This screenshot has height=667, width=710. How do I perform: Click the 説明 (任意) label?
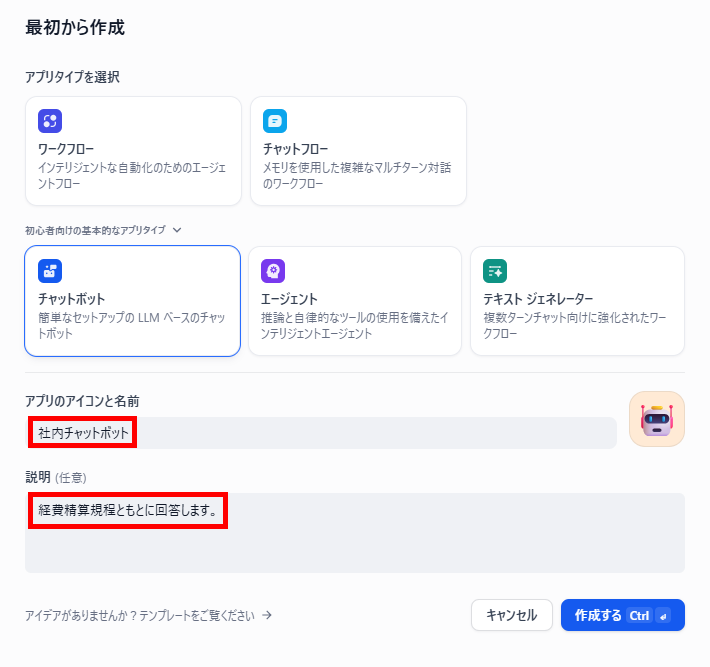tap(56, 477)
